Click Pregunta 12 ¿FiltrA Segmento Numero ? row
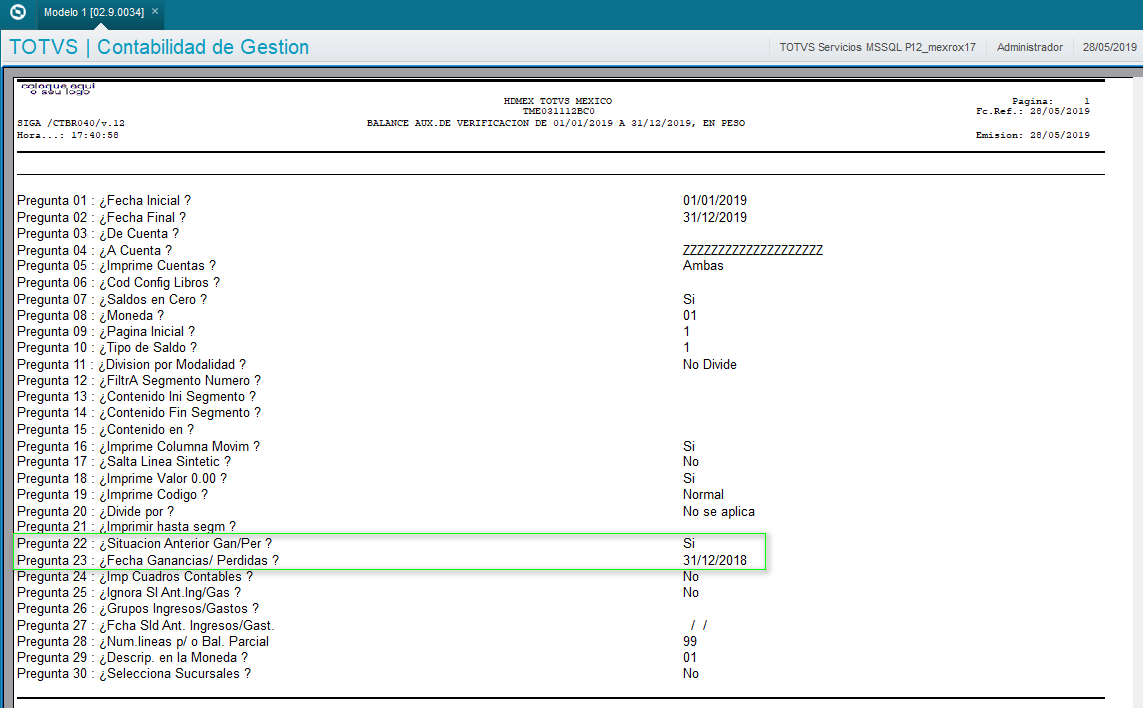1143x708 pixels. point(139,381)
